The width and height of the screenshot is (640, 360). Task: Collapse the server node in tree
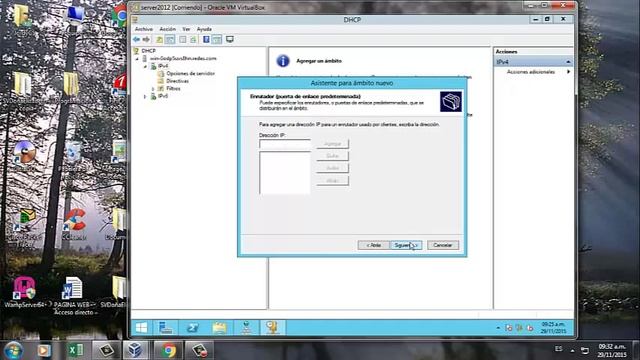click(x=138, y=59)
